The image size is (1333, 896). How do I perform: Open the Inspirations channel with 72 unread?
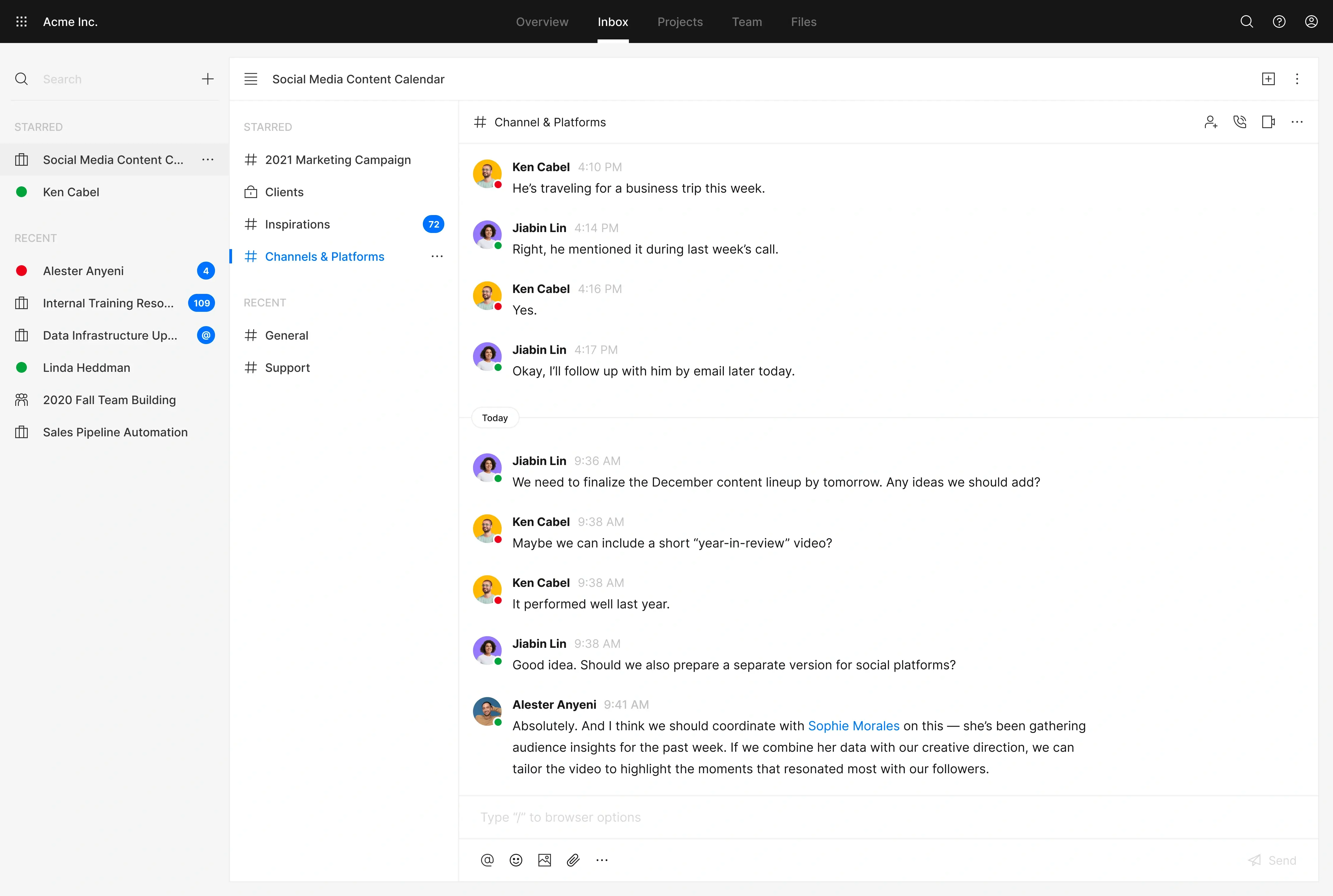pos(298,225)
